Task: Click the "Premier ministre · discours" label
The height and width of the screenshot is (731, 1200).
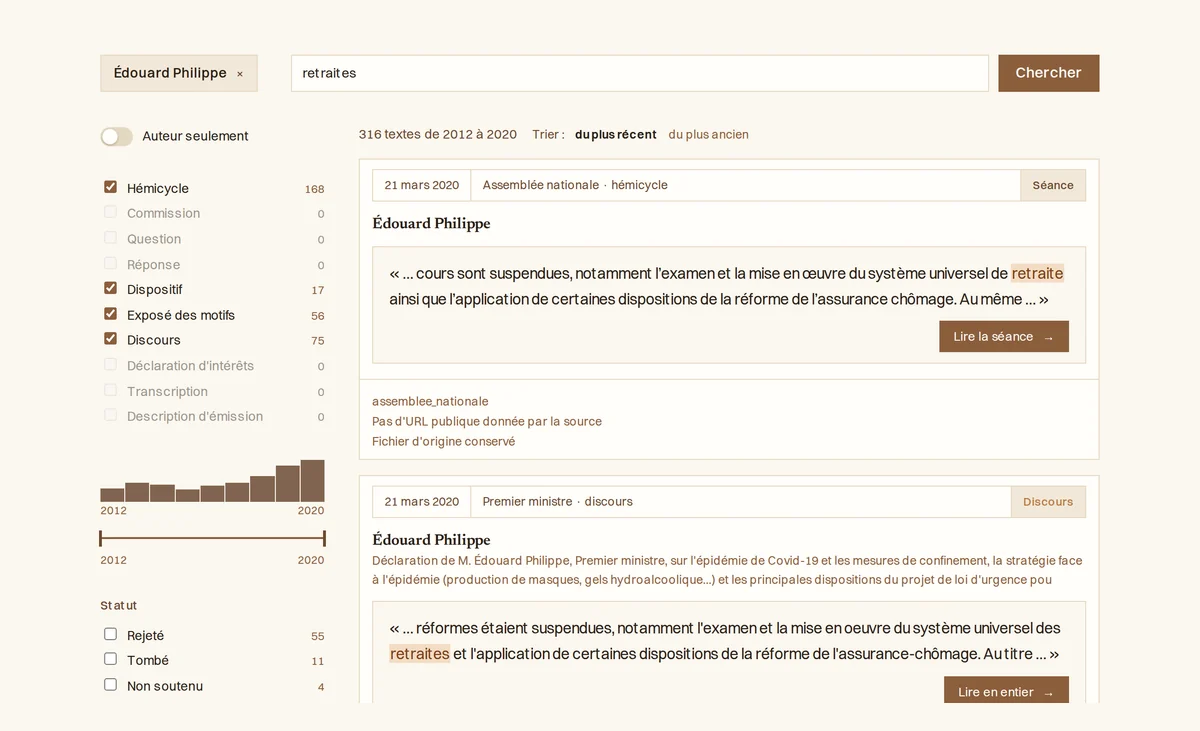Action: [x=558, y=502]
